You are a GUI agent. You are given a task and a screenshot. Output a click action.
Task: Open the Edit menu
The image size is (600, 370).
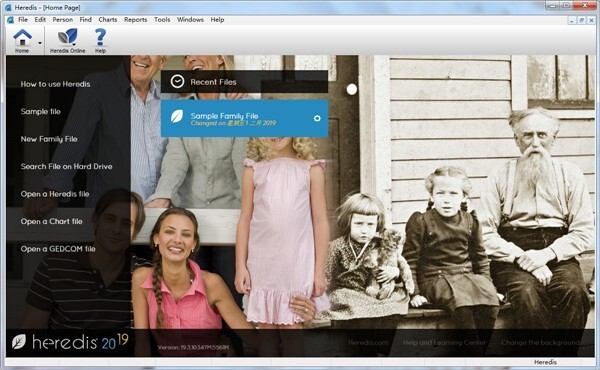[x=40, y=20]
